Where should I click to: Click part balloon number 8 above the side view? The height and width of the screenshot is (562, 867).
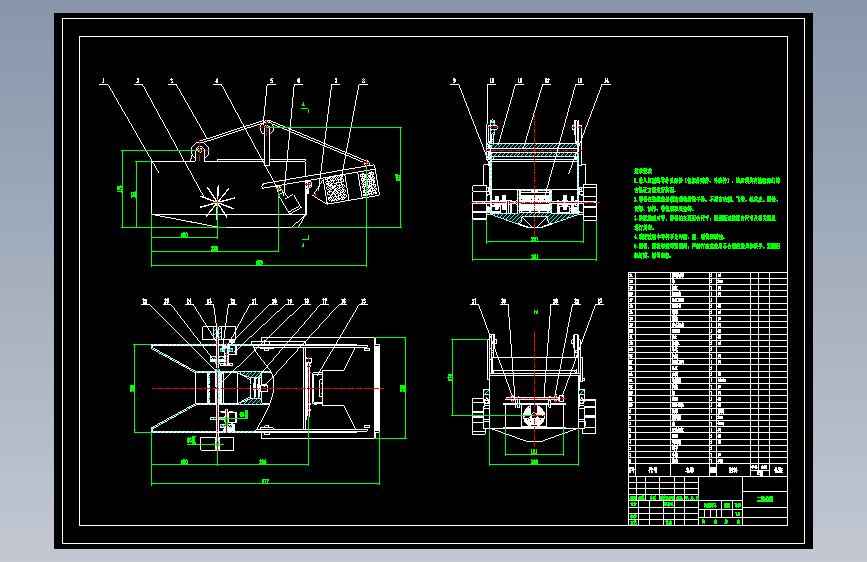[x=363, y=81]
